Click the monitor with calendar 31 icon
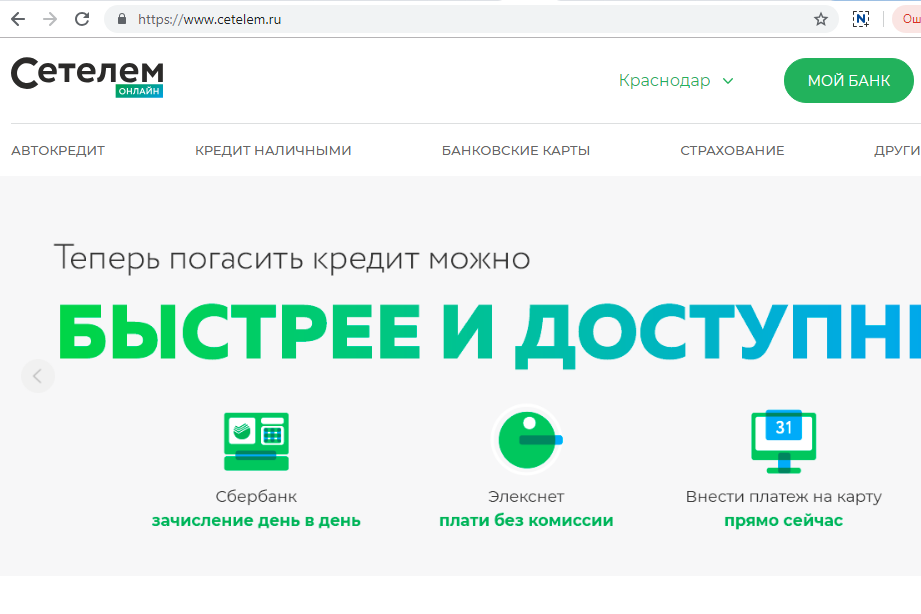 click(x=784, y=441)
